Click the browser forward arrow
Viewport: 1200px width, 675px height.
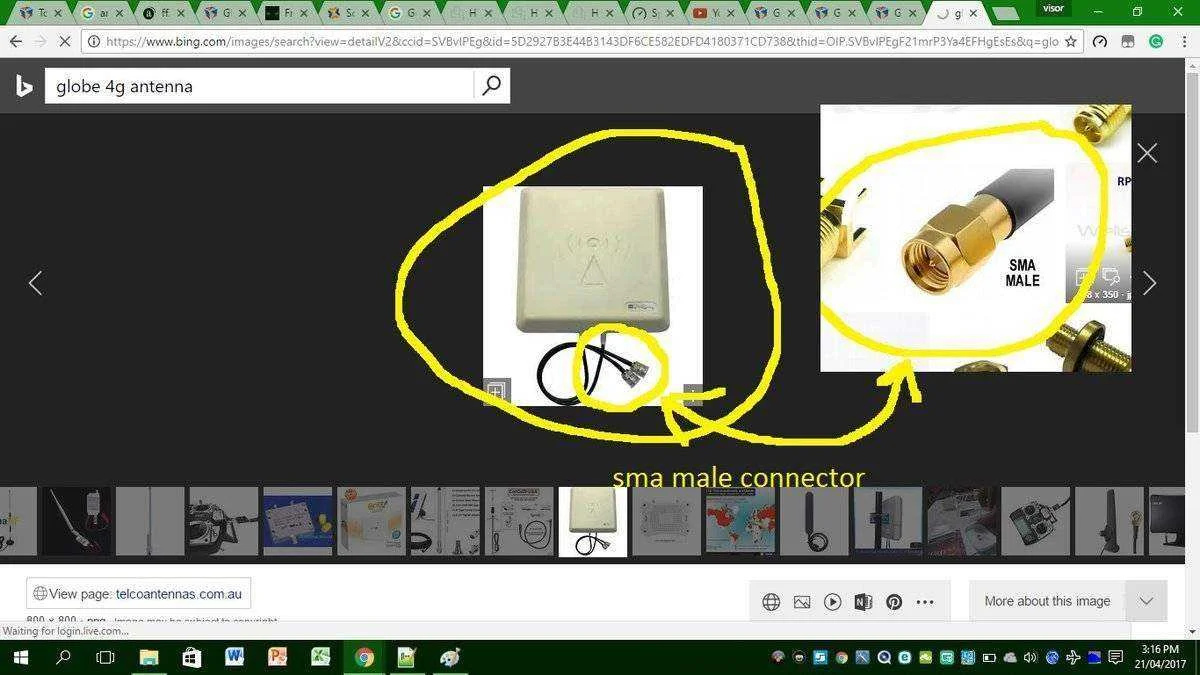(x=43, y=42)
